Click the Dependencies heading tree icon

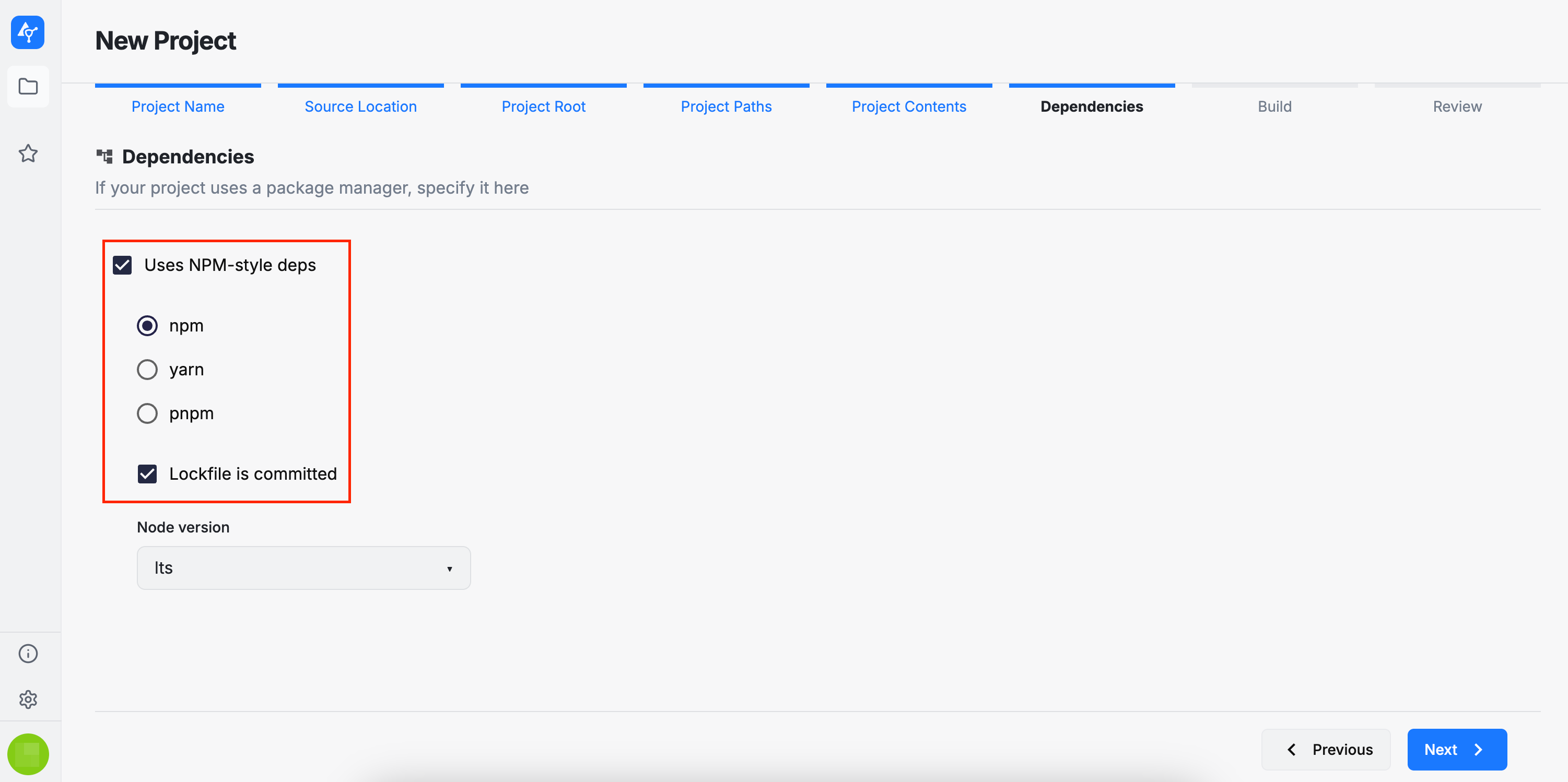pyautogui.click(x=104, y=157)
